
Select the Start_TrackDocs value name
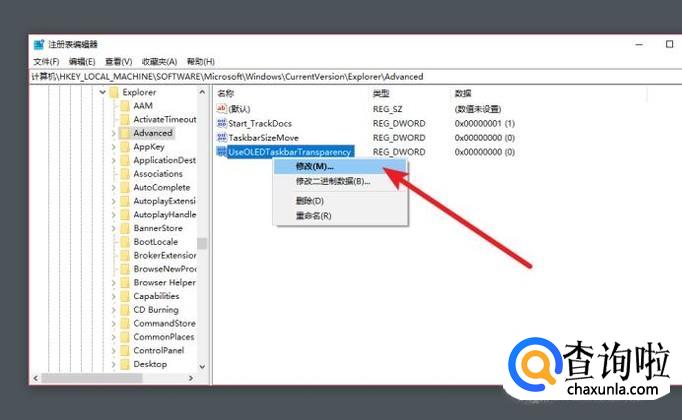(260, 123)
